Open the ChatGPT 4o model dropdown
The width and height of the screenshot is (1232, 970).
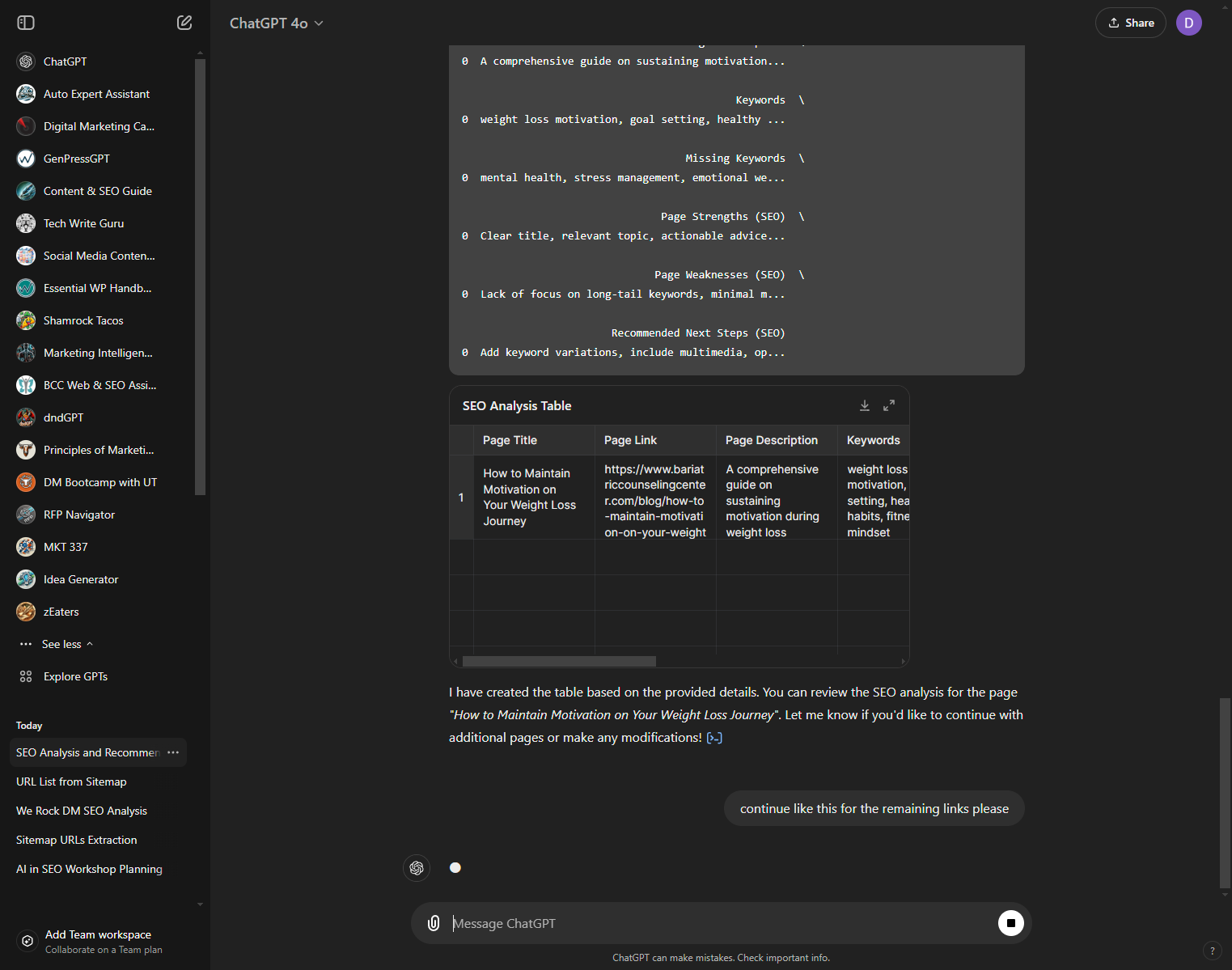pyautogui.click(x=277, y=23)
